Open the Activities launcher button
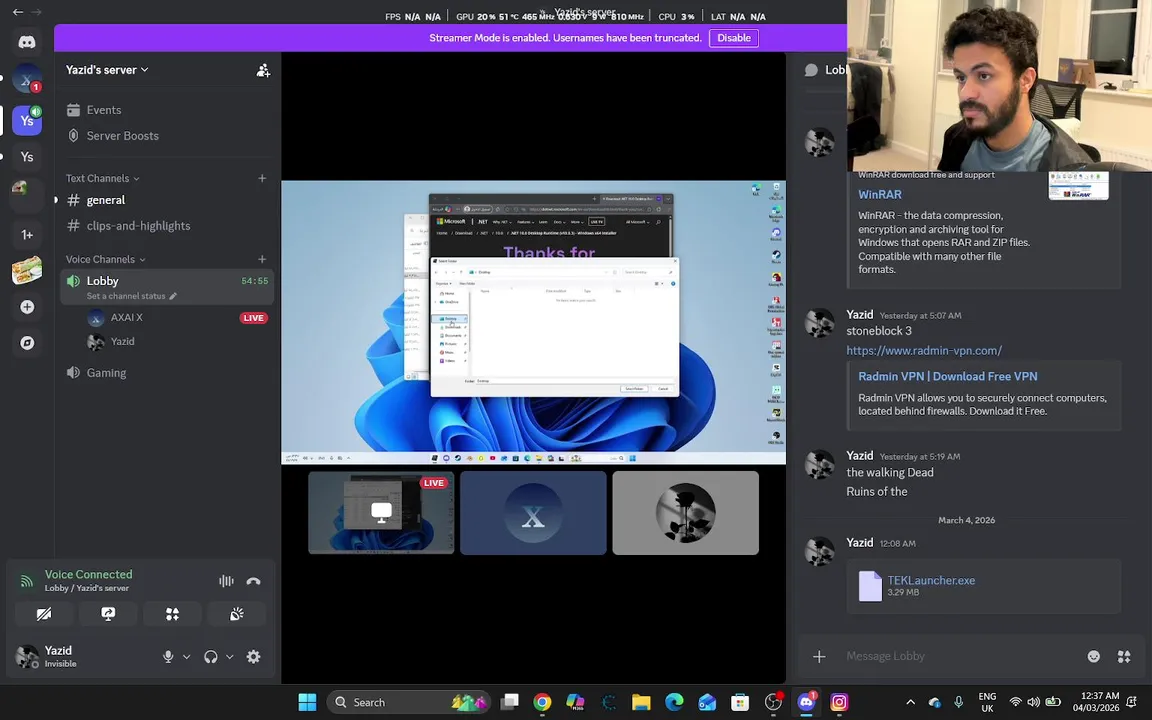This screenshot has height=720, width=1152. pyautogui.click(x=173, y=614)
